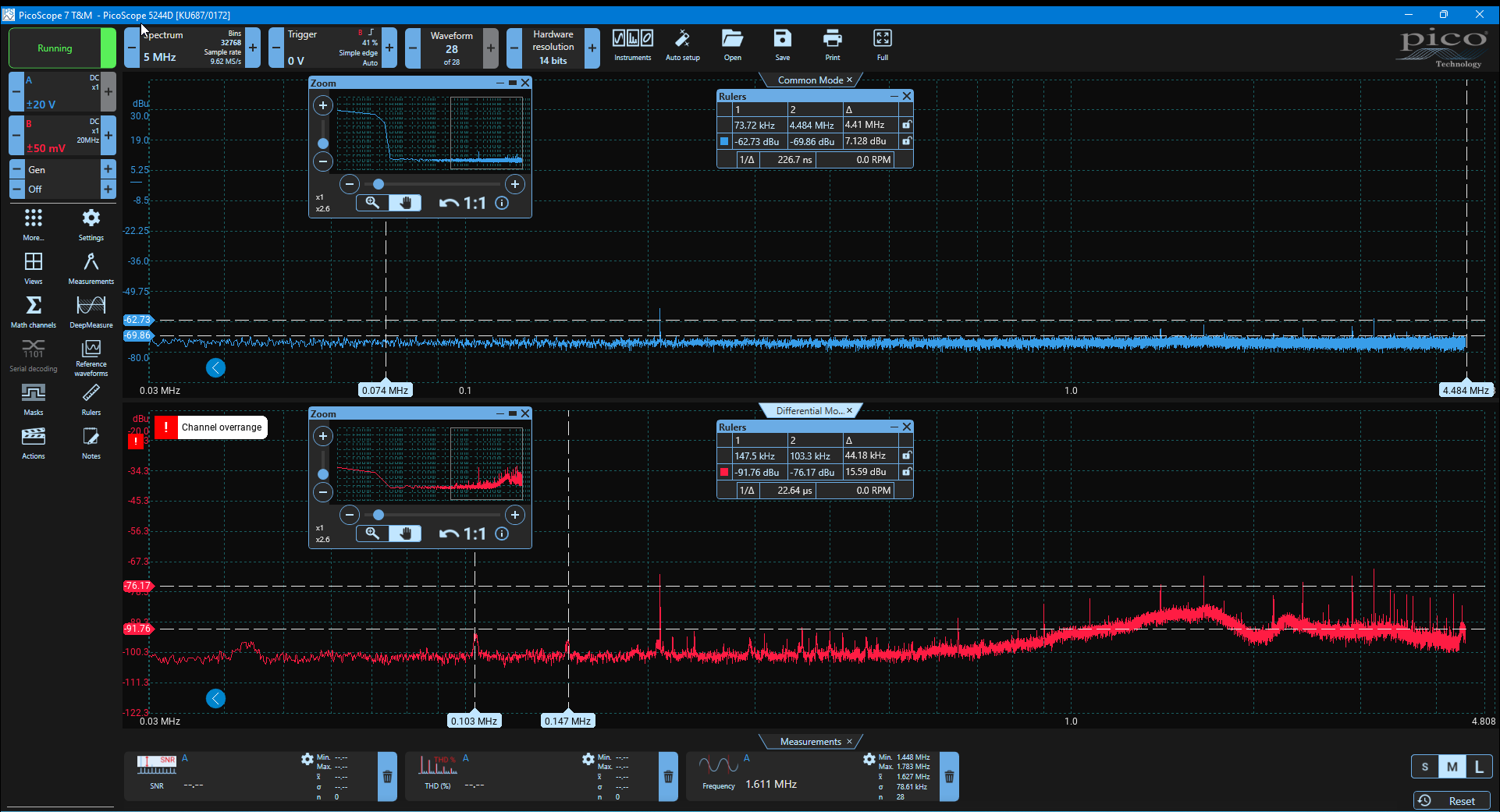Viewport: 1500px width, 812px height.
Task: Click Channel overrange warning
Action: pyautogui.click(x=211, y=427)
